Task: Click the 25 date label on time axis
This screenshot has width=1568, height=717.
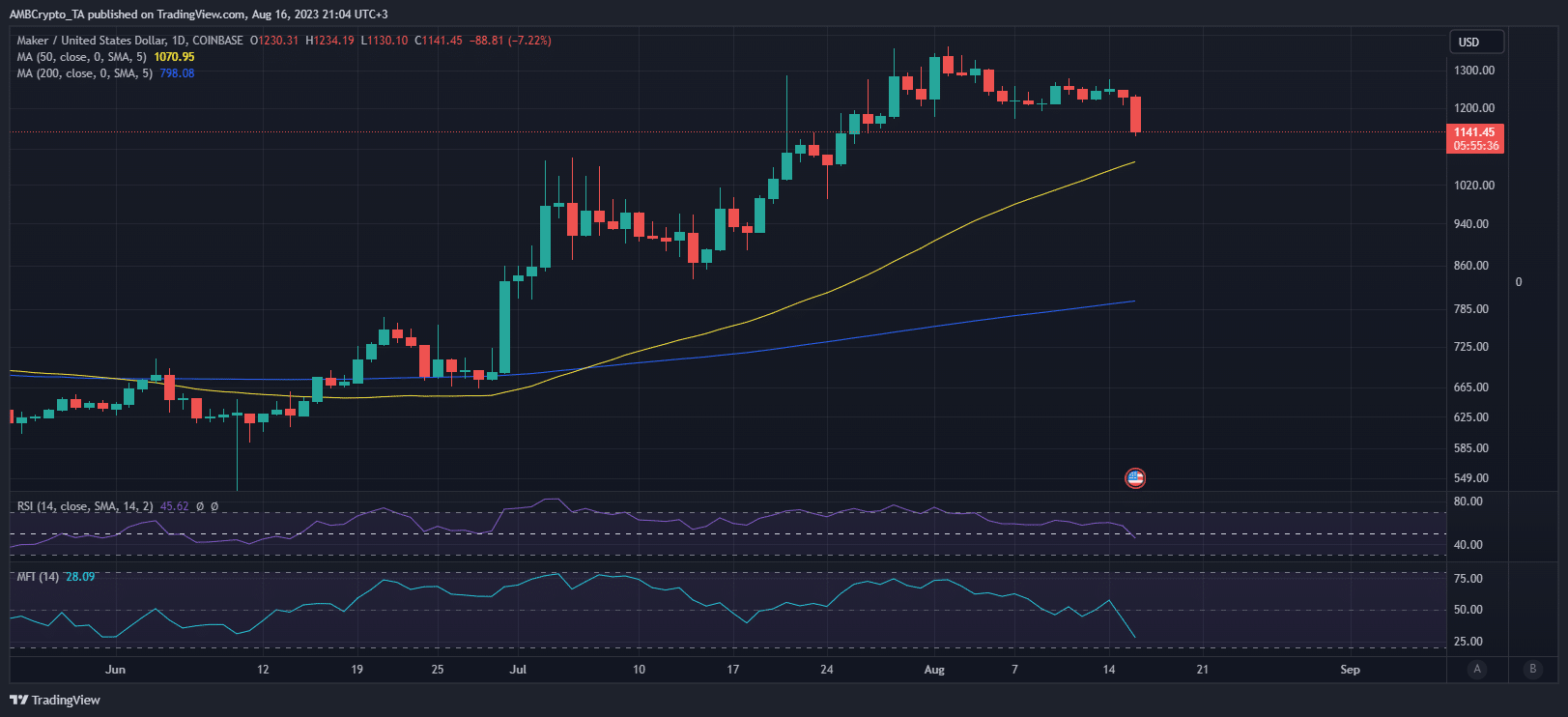Action: point(438,670)
